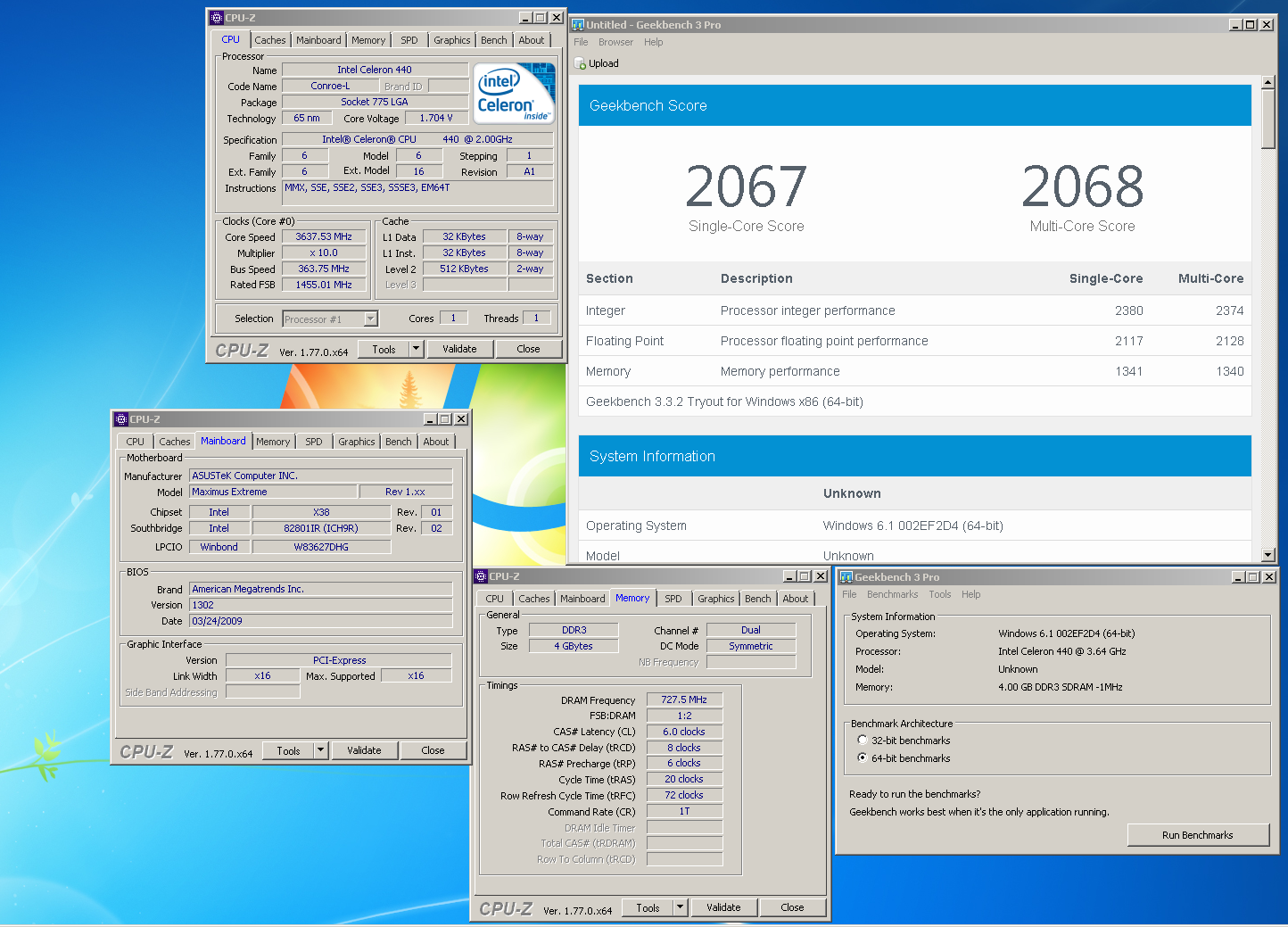Click Memory performance row in results

tap(915, 371)
